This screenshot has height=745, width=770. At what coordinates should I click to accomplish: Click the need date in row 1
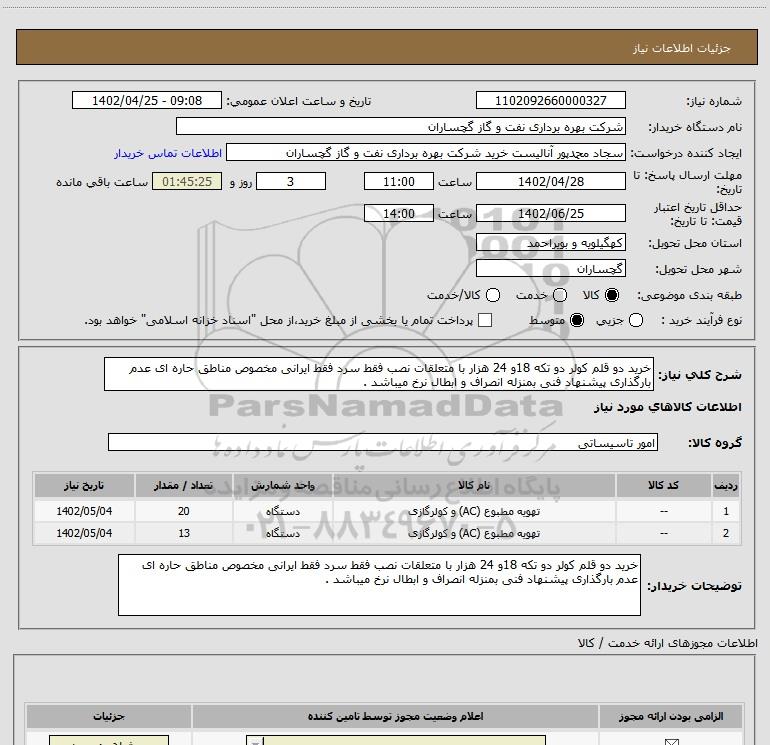pyautogui.click(x=84, y=511)
